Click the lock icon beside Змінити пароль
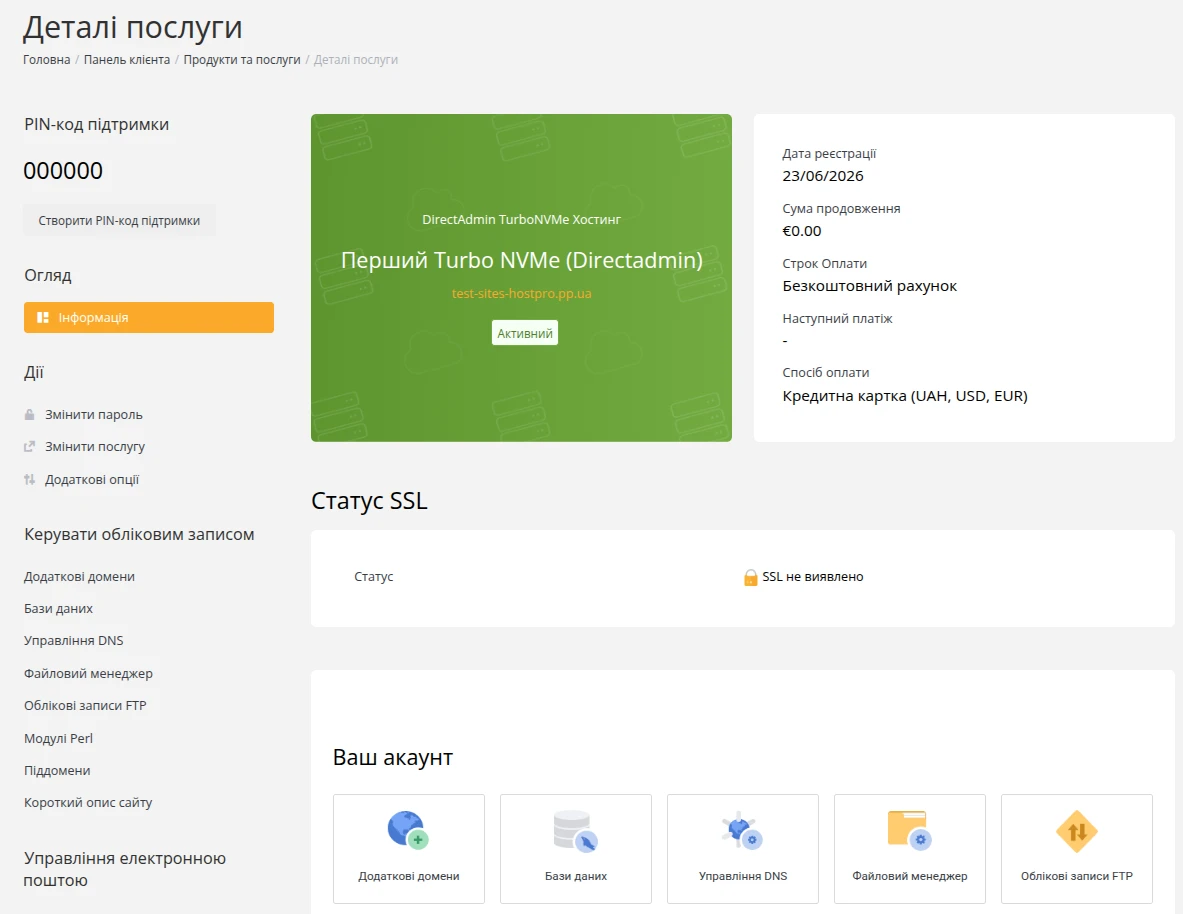 point(29,414)
